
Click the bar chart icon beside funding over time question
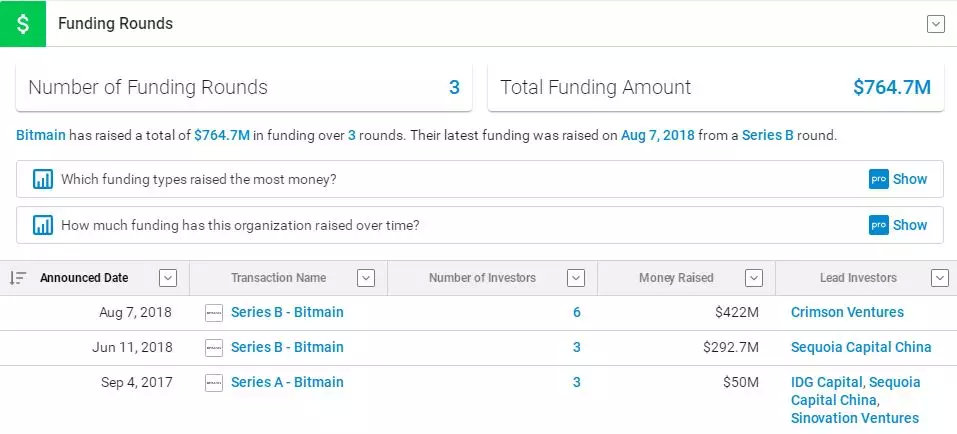(x=43, y=225)
